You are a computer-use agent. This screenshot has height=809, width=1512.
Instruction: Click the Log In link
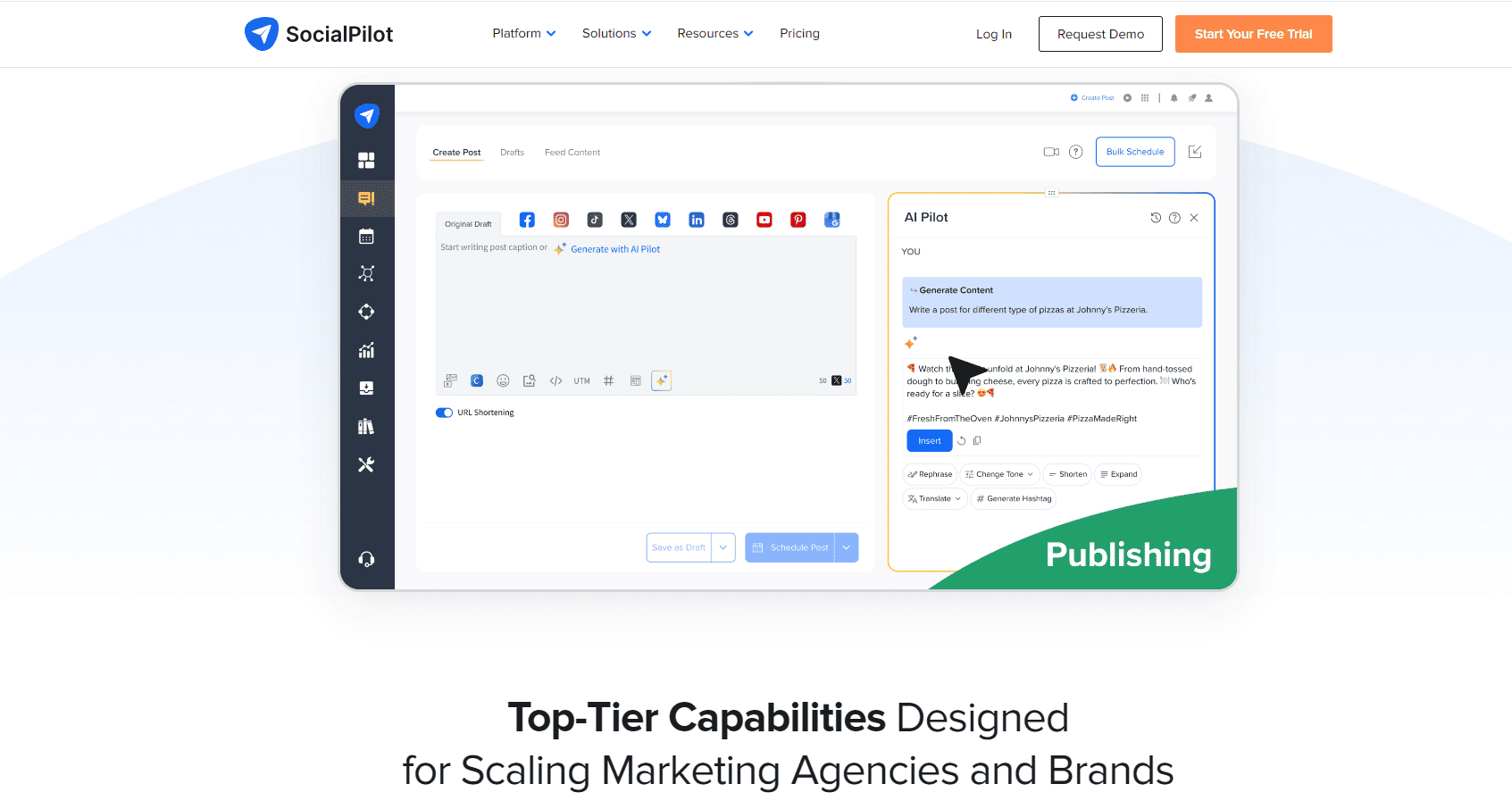(x=993, y=34)
